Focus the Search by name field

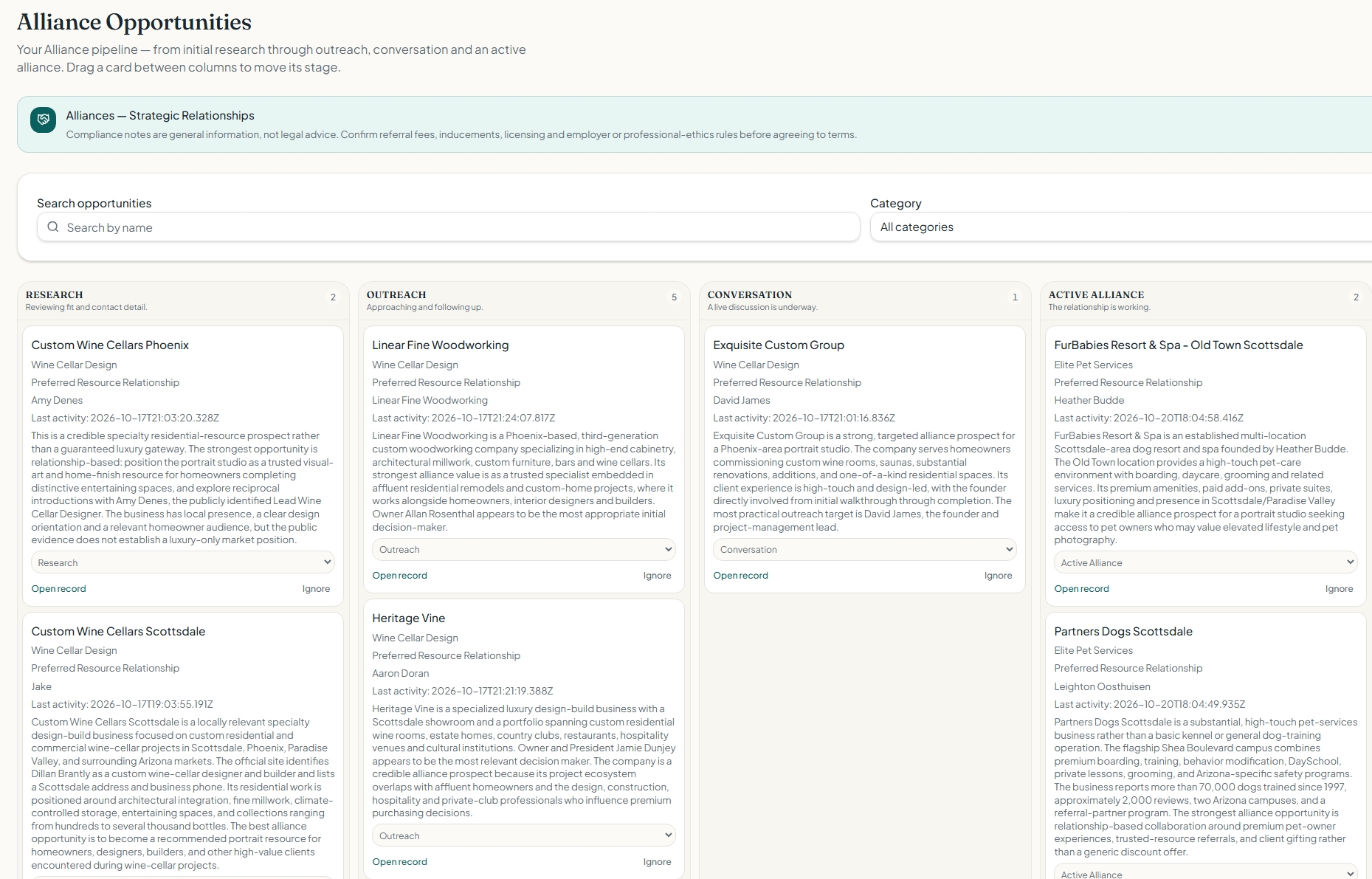(x=449, y=227)
